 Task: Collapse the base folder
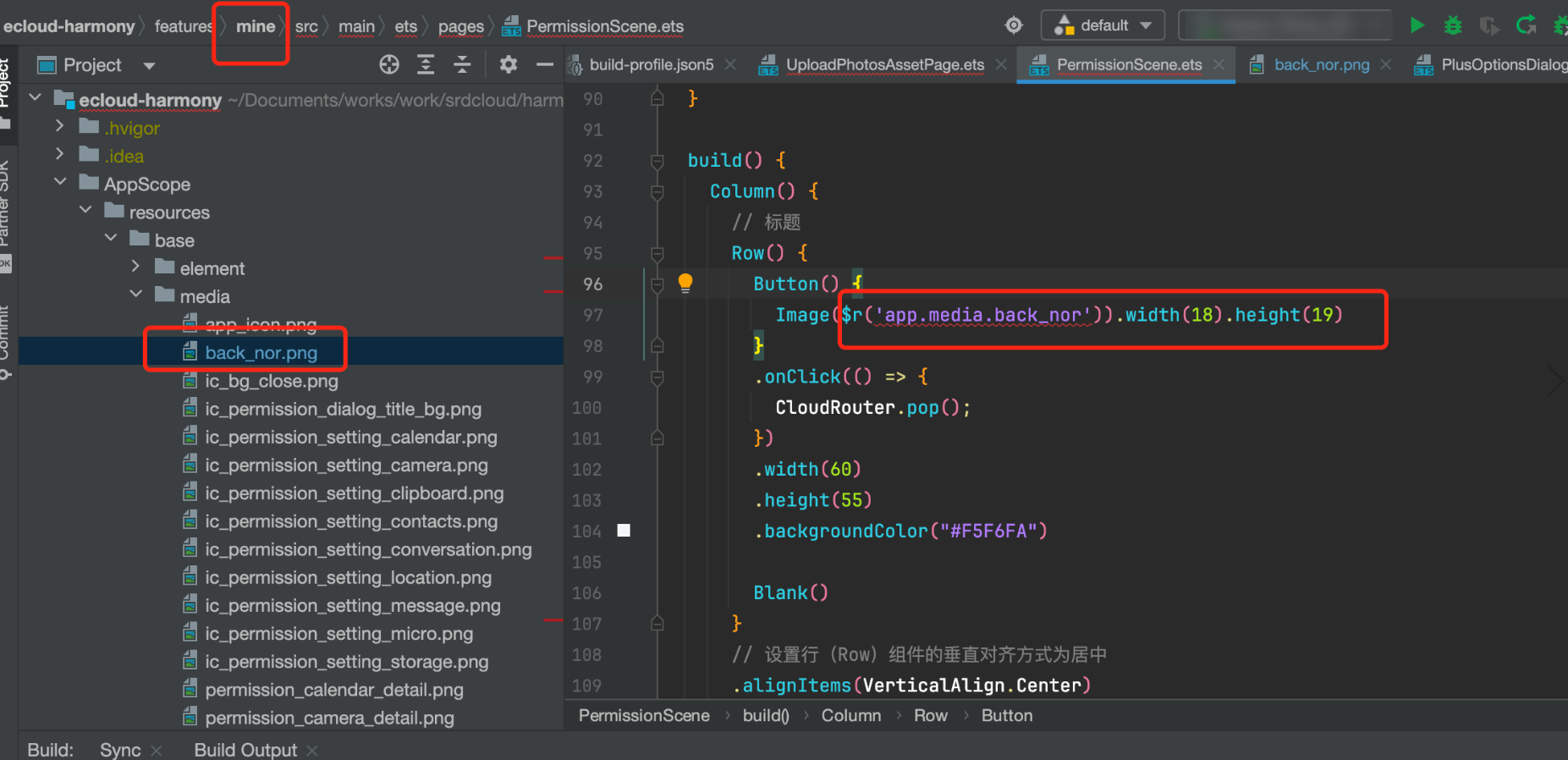click(111, 239)
